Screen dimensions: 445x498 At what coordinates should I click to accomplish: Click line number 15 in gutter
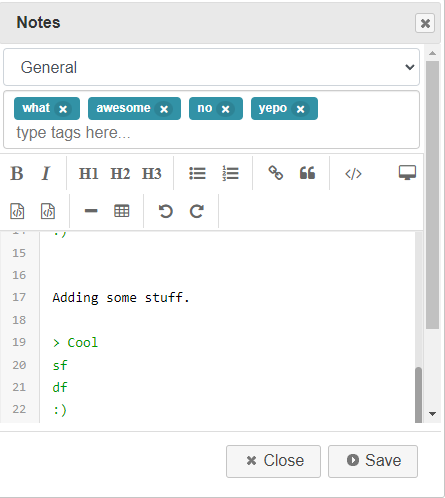(19, 253)
